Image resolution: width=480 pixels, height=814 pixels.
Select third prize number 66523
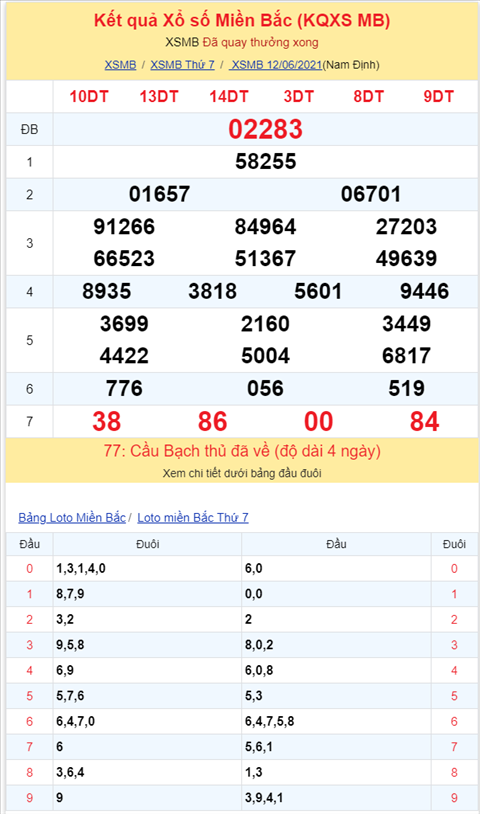124,259
